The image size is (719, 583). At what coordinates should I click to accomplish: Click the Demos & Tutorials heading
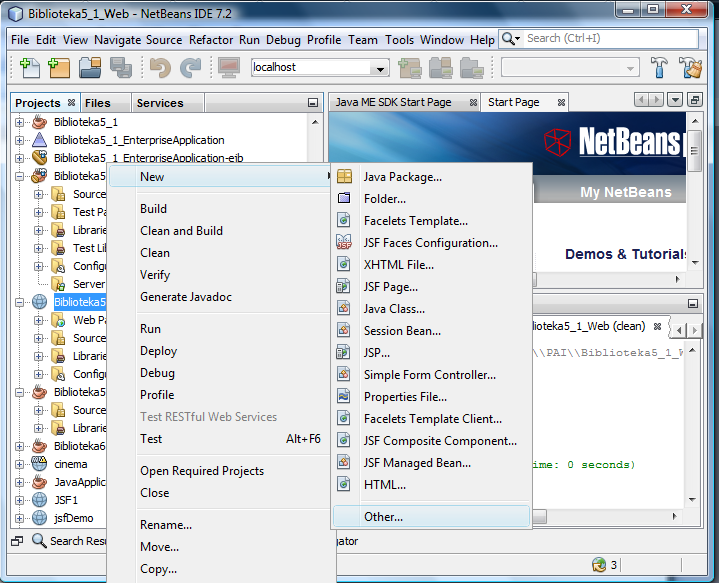625,254
